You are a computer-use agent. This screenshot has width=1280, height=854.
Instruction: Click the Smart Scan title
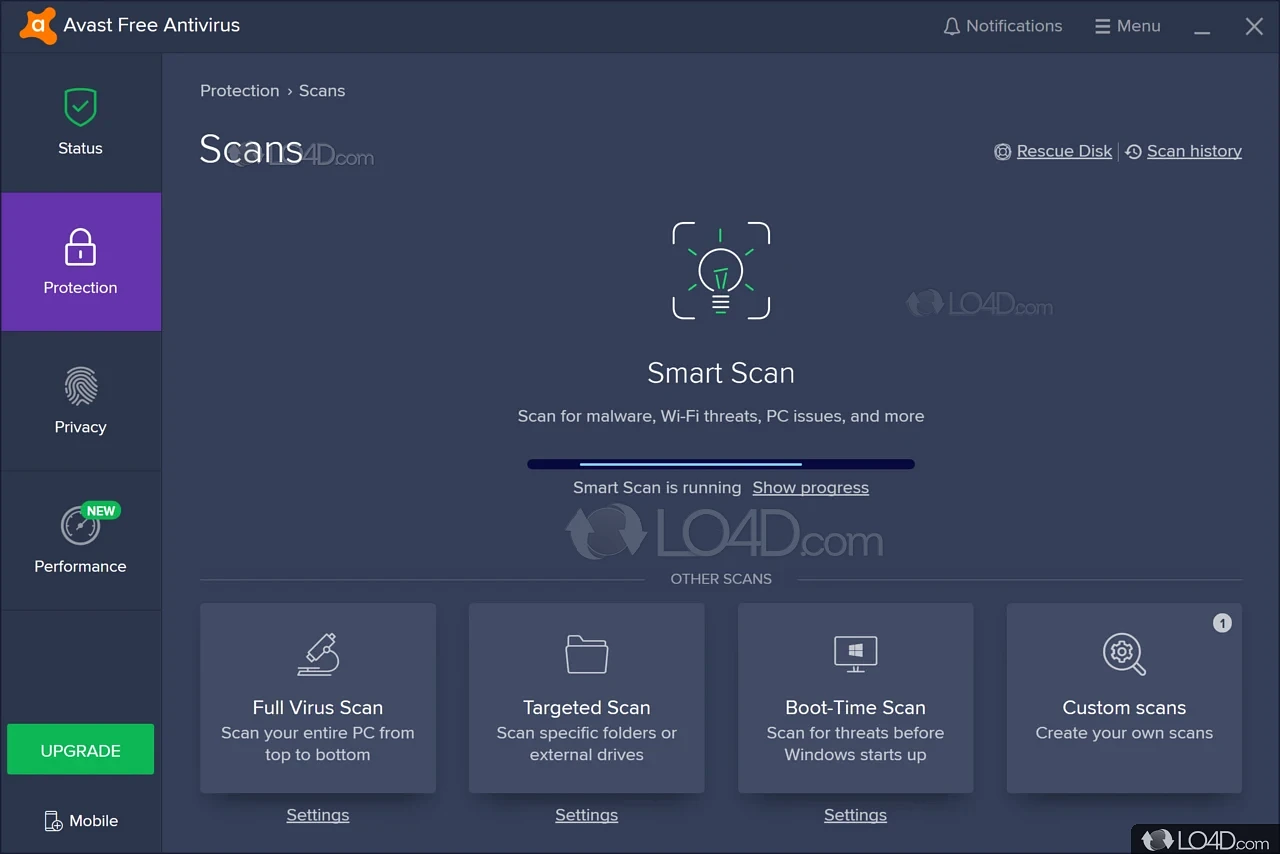[721, 373]
